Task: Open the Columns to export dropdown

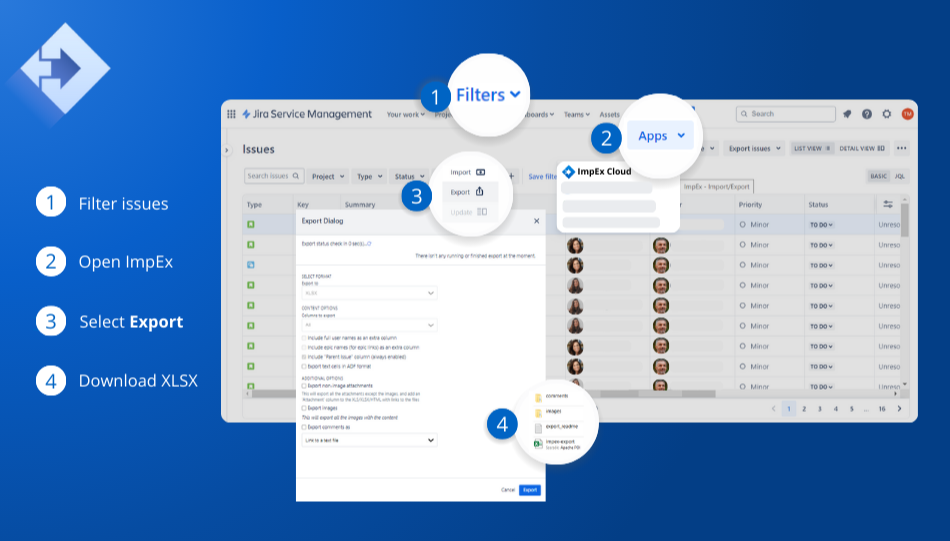Action: [x=370, y=325]
